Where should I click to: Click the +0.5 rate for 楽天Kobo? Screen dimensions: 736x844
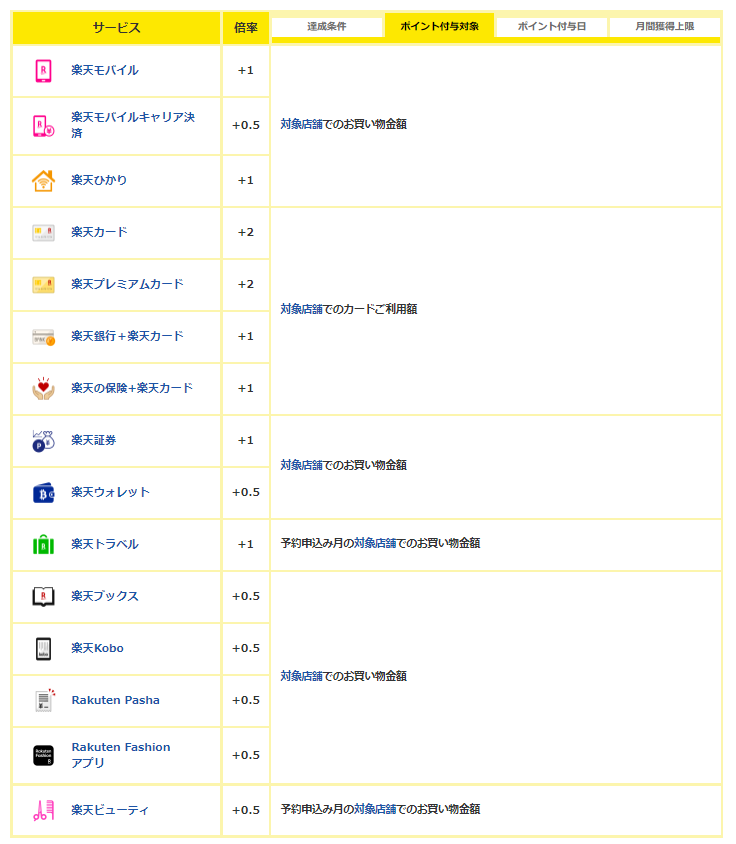[246, 649]
